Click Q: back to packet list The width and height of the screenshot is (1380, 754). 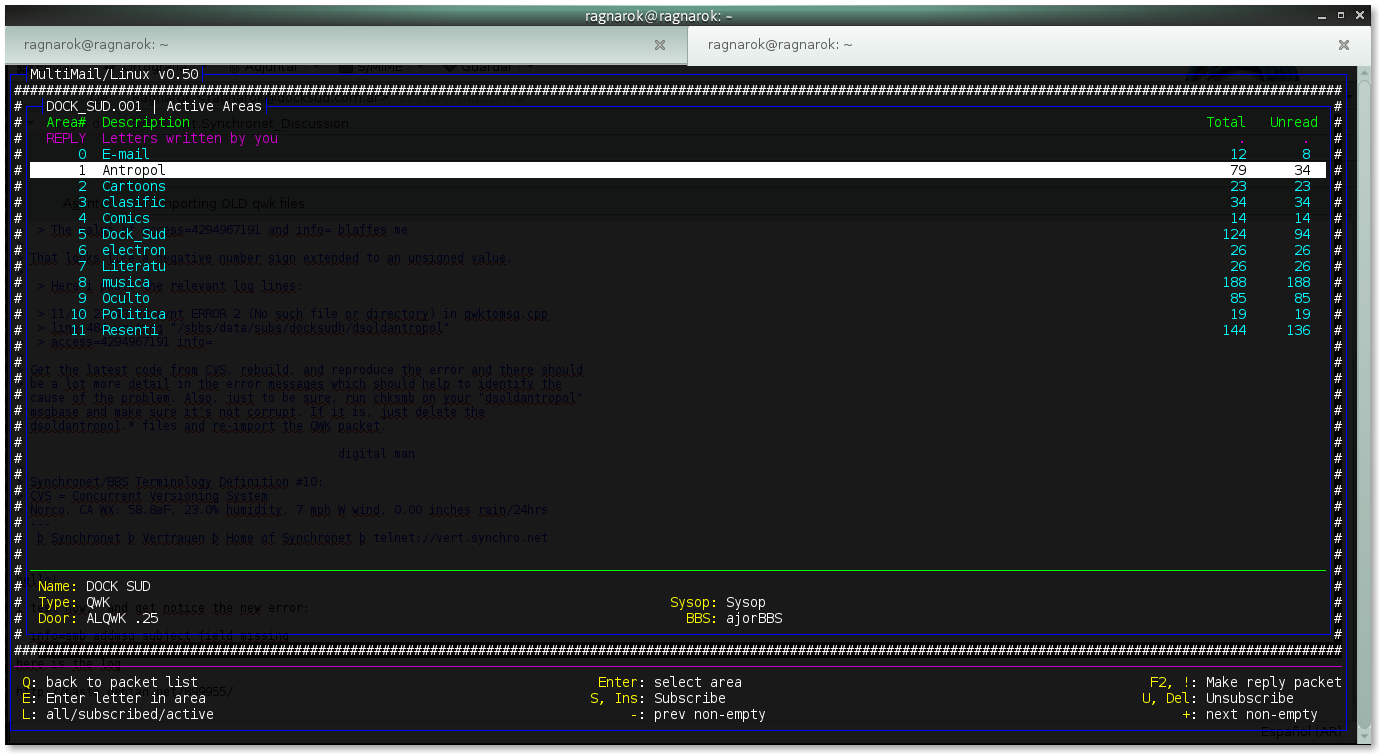point(110,683)
